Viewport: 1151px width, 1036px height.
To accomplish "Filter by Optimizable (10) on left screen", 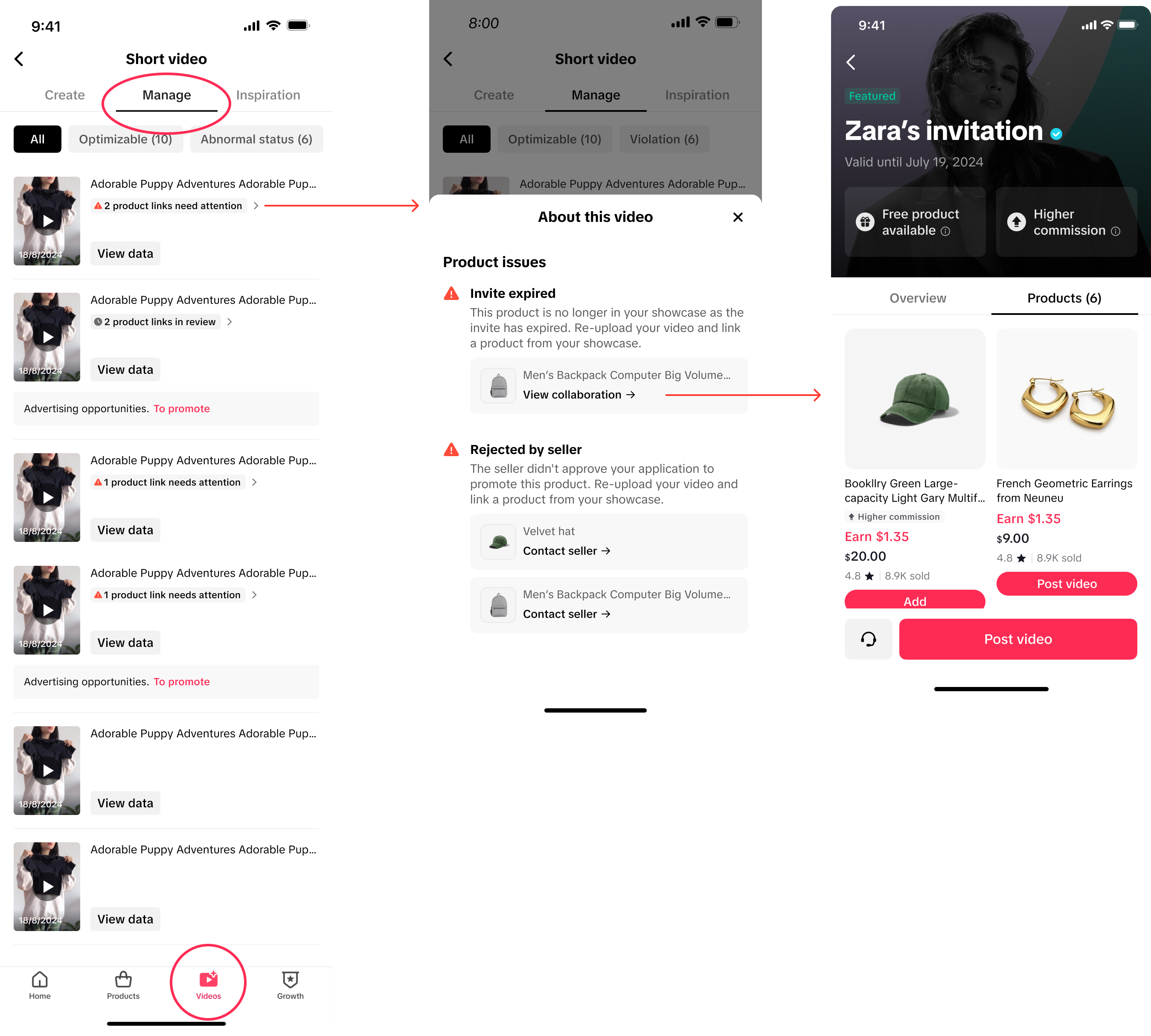I will (125, 139).
